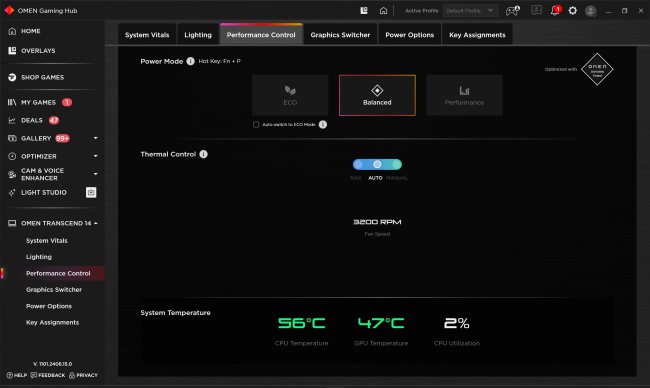Click the OMEN Gaming Hub red diamond logo
Screen dimensions: 650x388
pos(9,10)
